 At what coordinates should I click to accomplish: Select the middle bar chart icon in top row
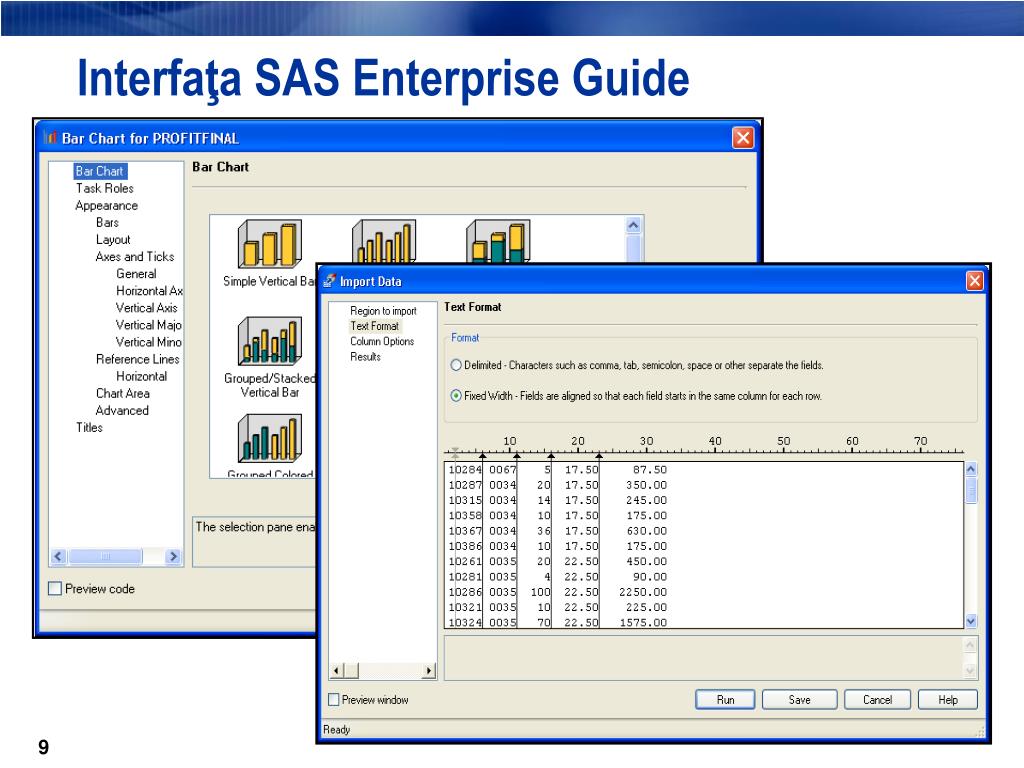[x=384, y=241]
